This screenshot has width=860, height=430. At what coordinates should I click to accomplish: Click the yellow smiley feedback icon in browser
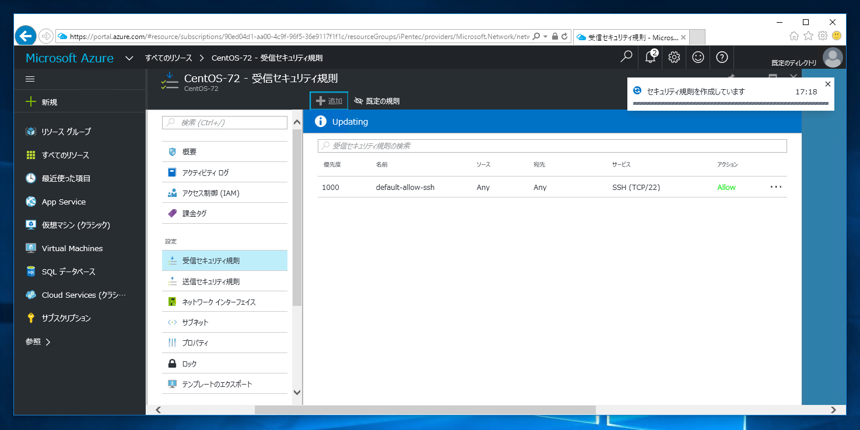(x=836, y=36)
